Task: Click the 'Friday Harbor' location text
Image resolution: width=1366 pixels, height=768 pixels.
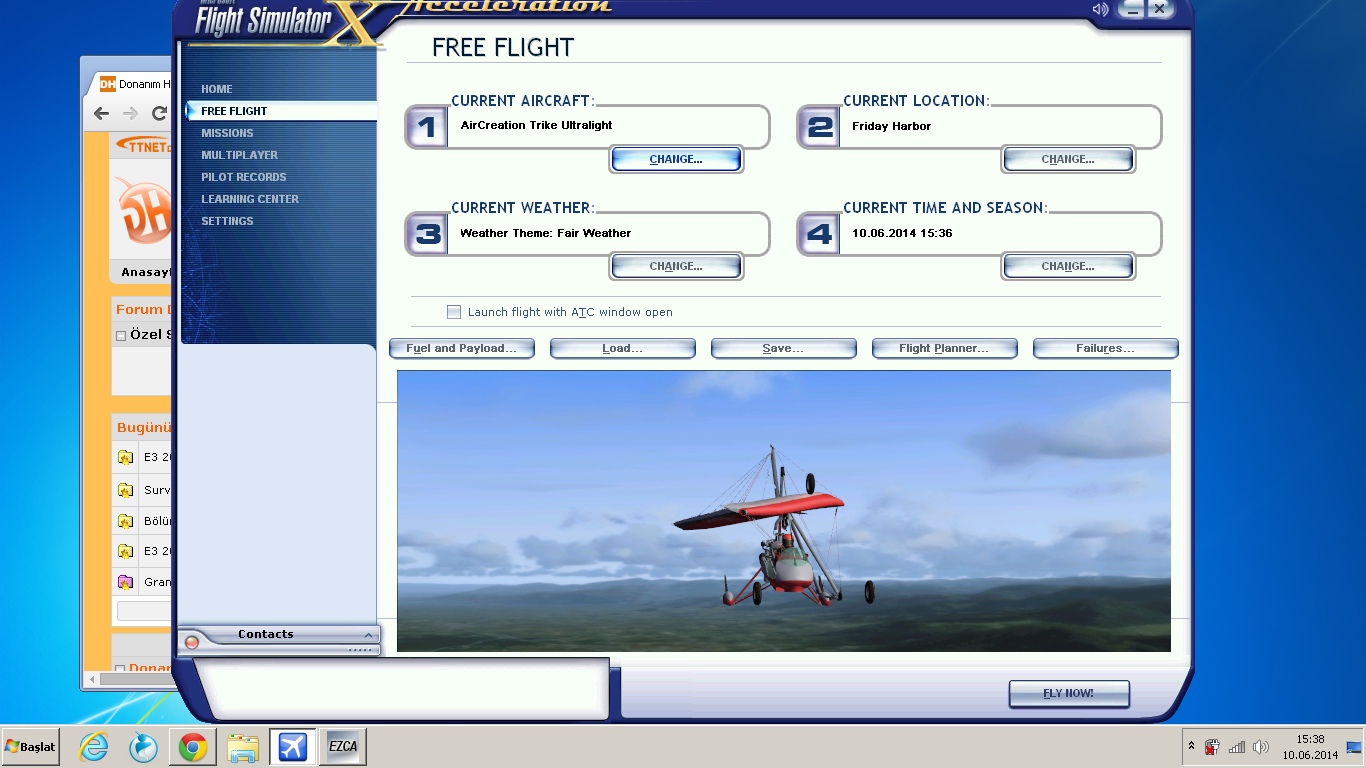Action: [x=891, y=126]
